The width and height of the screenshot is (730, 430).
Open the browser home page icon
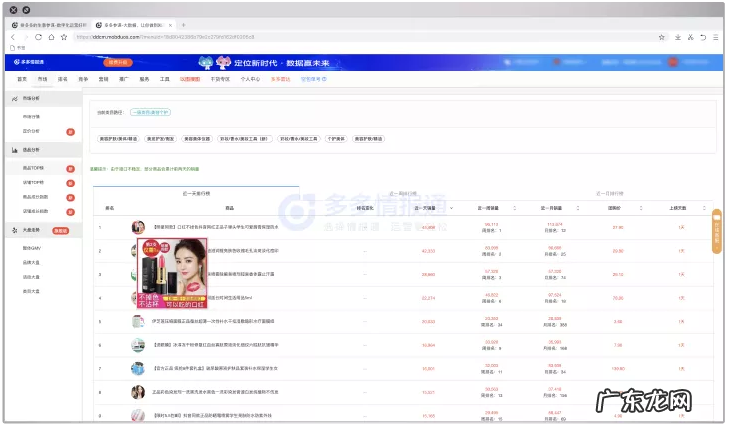pos(51,37)
